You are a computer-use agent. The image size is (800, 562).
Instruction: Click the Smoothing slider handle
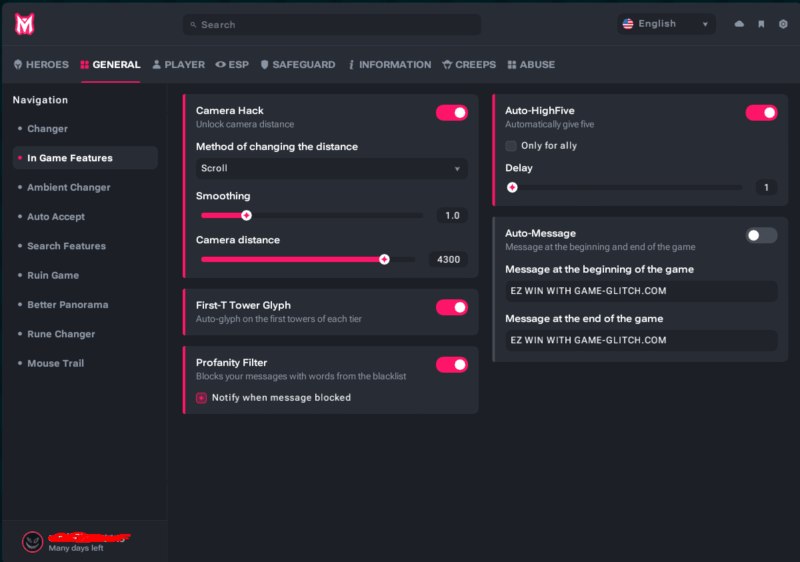point(246,216)
